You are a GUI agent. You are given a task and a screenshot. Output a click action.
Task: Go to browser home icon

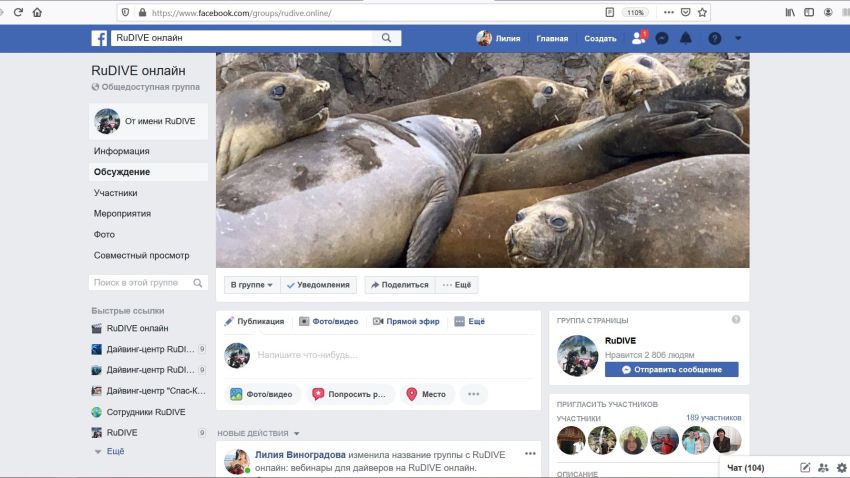[x=37, y=12]
